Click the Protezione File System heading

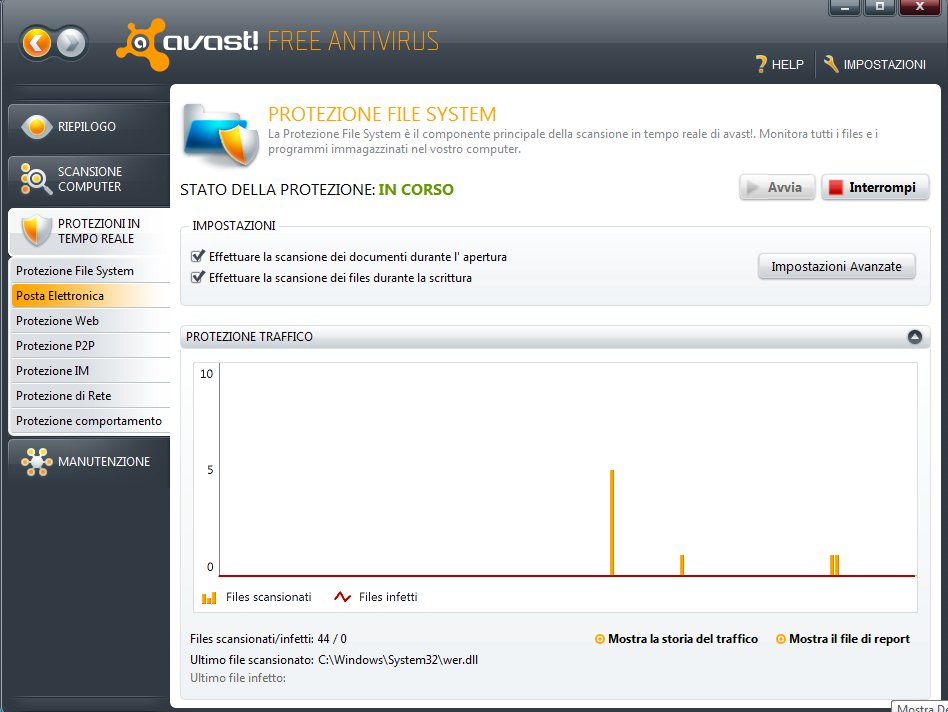click(x=382, y=114)
